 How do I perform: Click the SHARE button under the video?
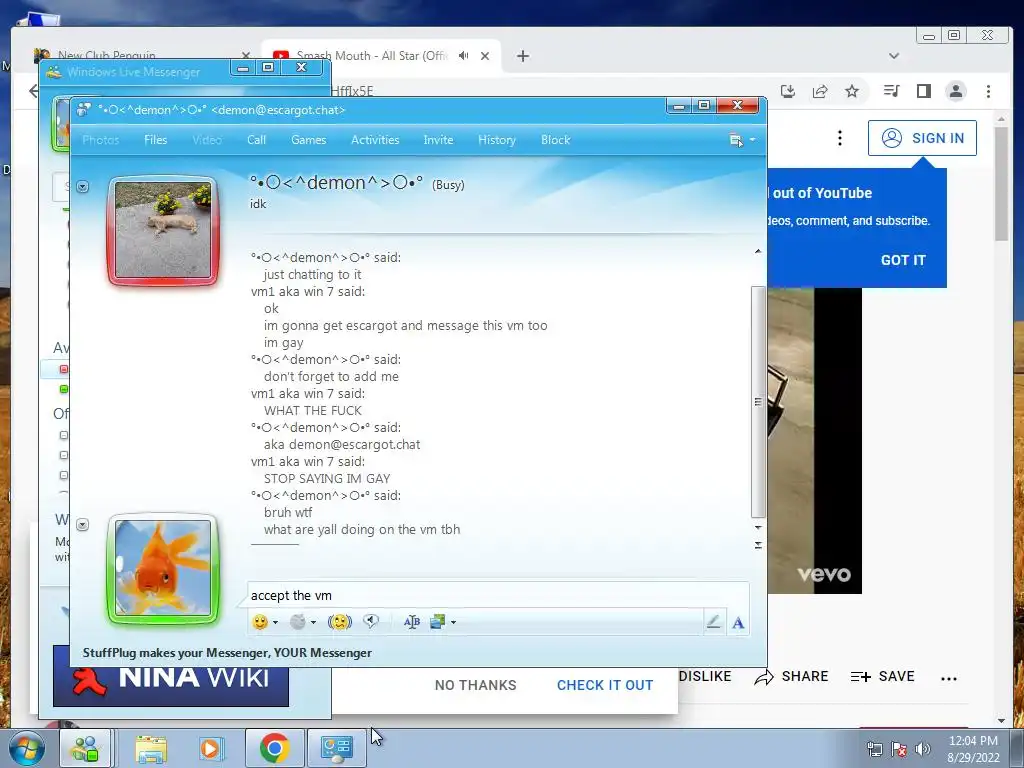(791, 677)
